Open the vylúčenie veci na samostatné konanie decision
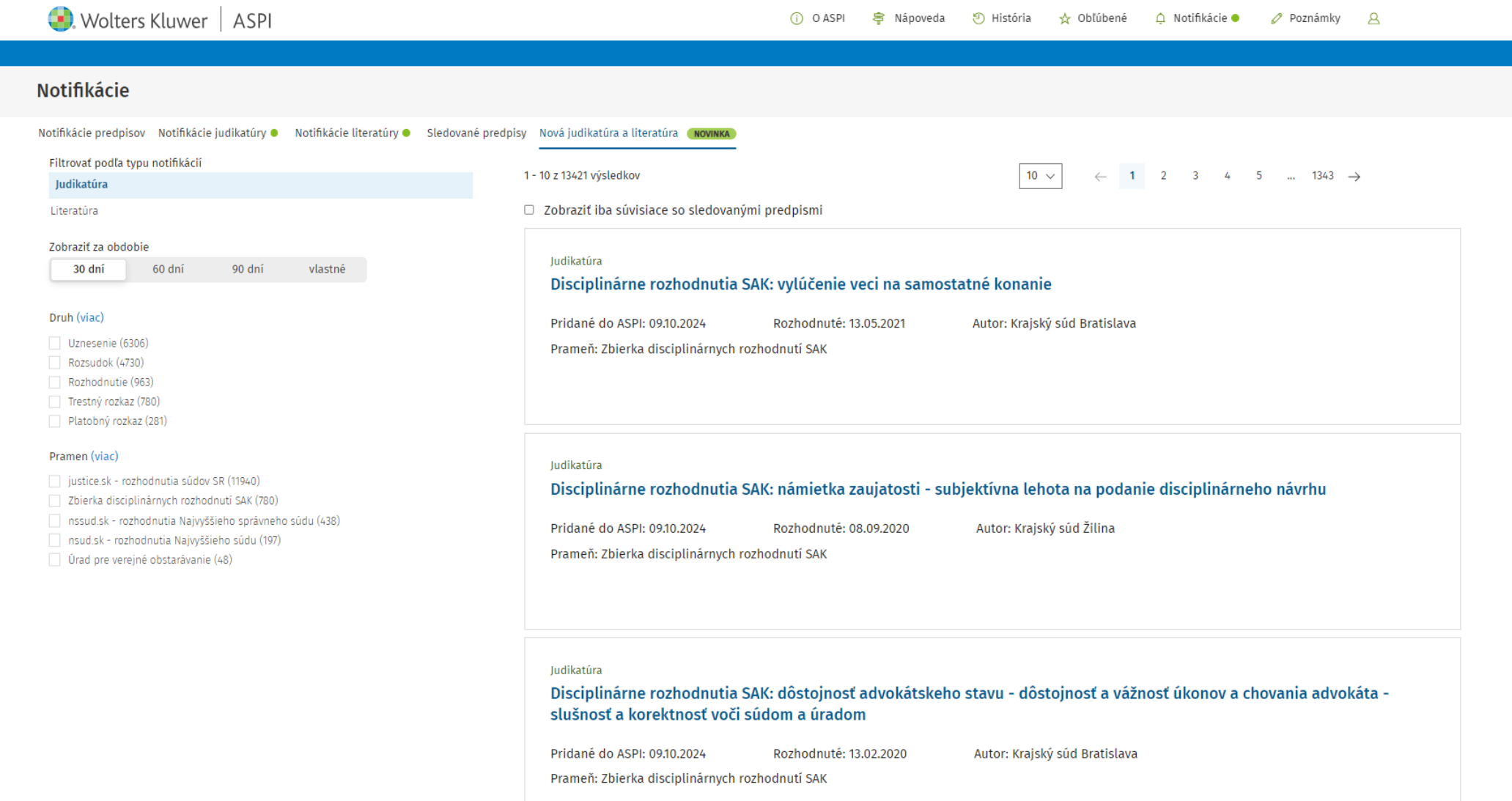This screenshot has height=801, width=1512. click(800, 284)
